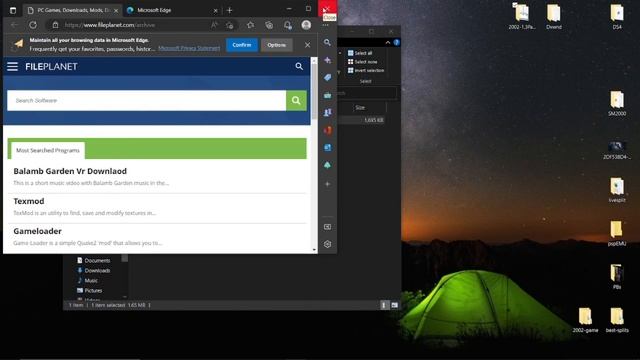Click the hide sidebar icon above settings
The image size is (640, 360).
(x=327, y=227)
